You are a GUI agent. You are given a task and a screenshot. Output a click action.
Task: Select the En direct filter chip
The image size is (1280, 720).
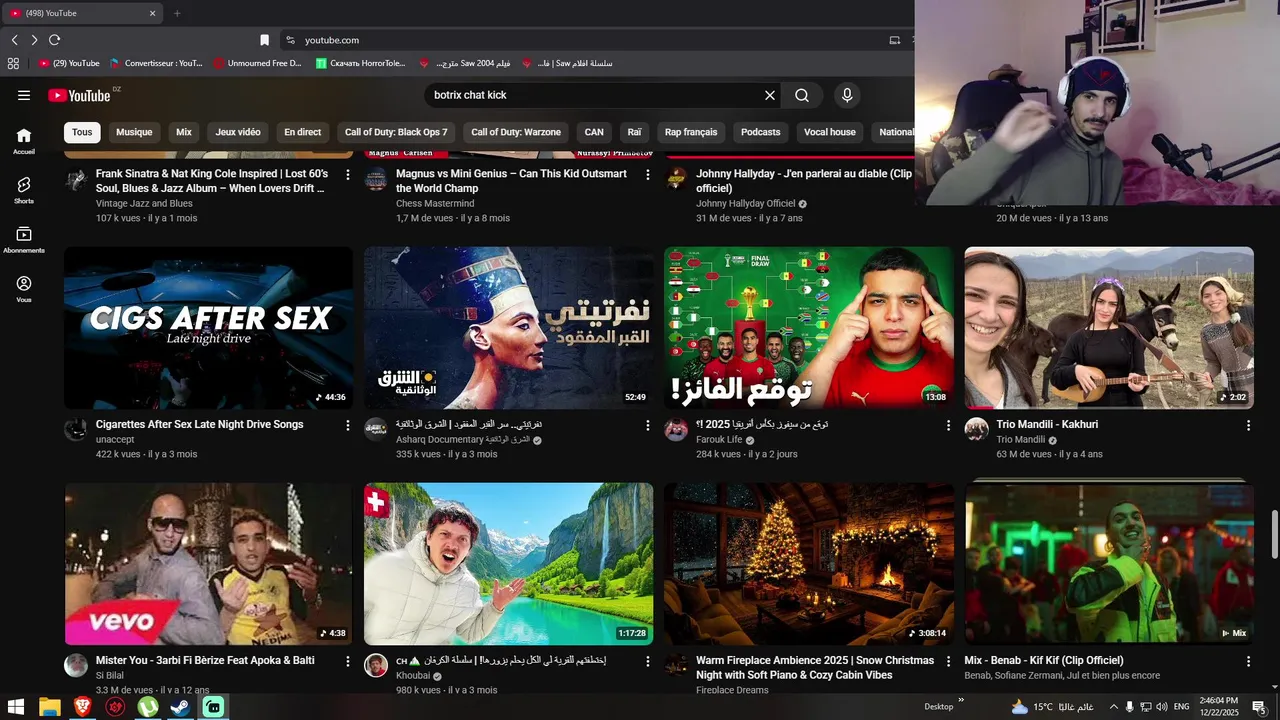coord(303,132)
